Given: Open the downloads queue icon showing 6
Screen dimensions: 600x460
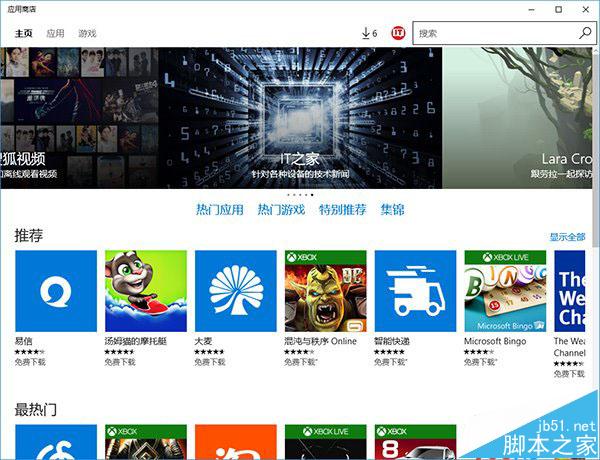Looking at the screenshot, I should [x=369, y=33].
